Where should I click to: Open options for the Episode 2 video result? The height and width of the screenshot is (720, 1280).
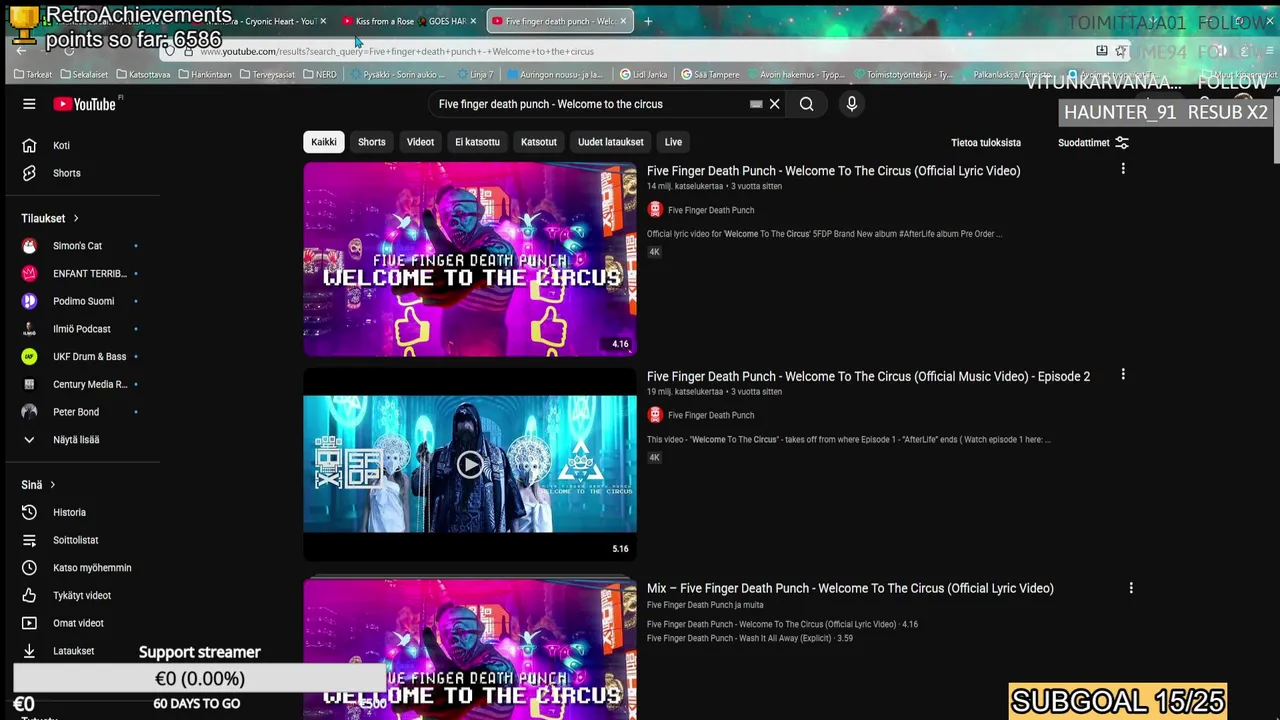(x=1123, y=374)
